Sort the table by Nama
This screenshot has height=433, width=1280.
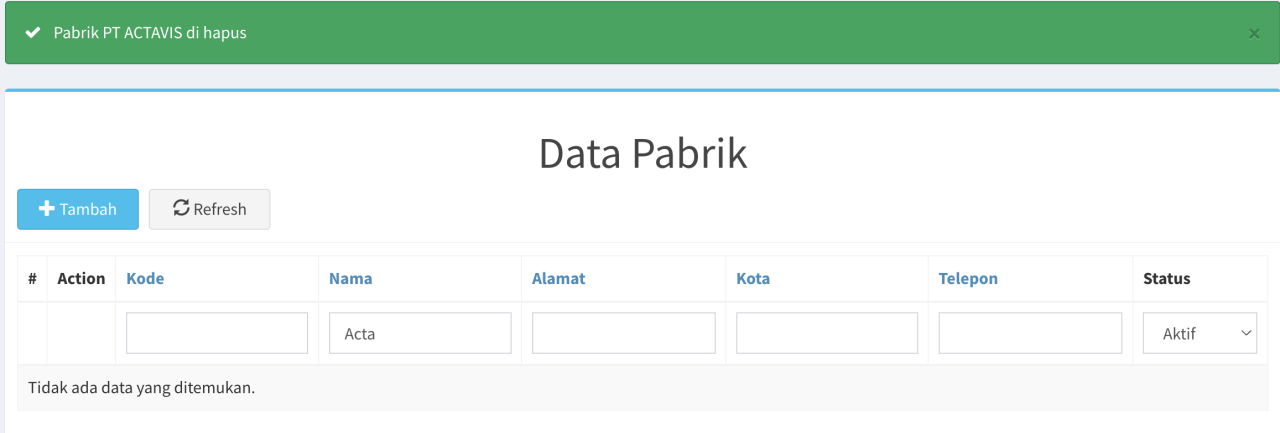(350, 279)
